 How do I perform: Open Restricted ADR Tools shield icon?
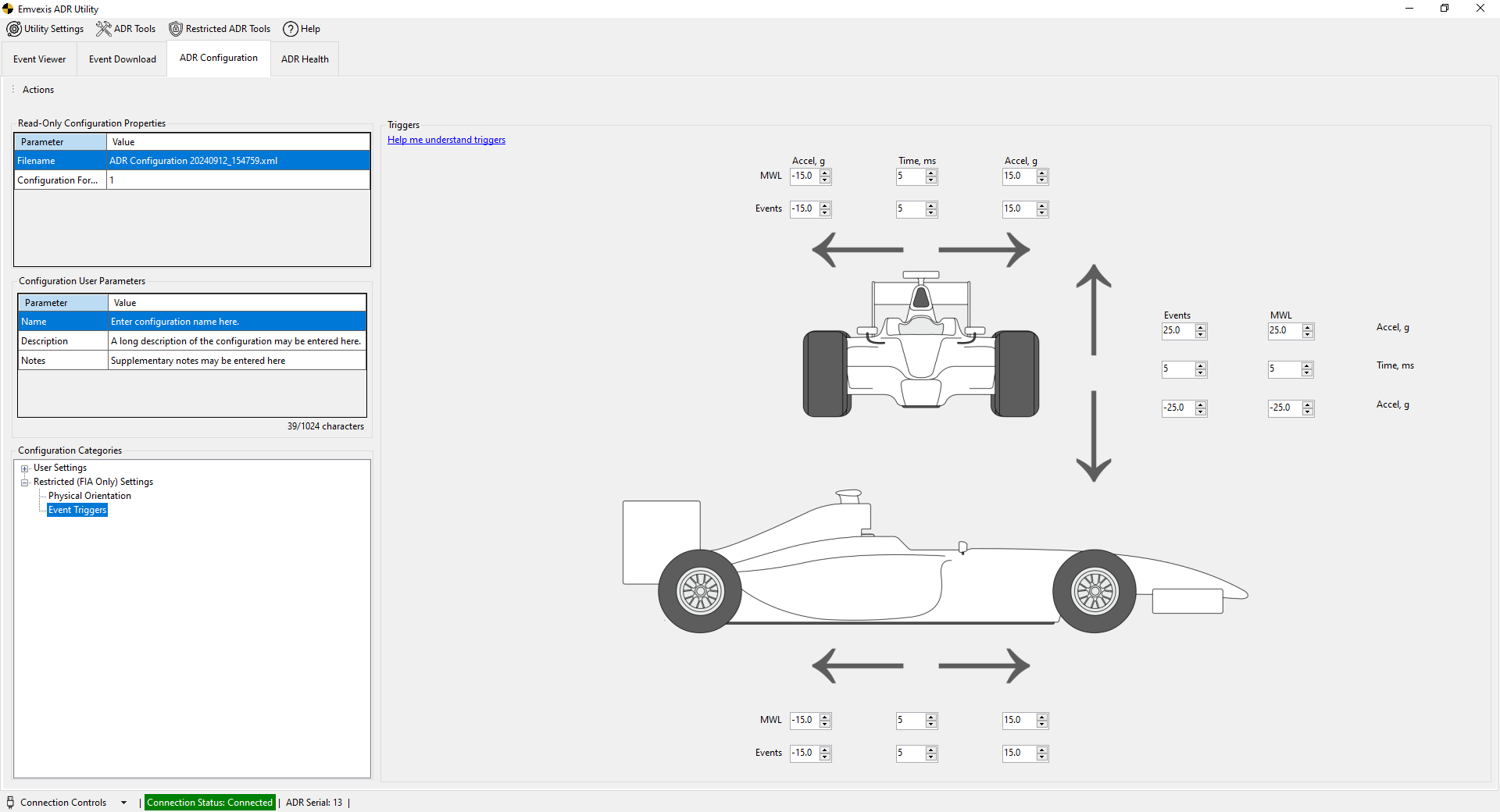point(176,29)
